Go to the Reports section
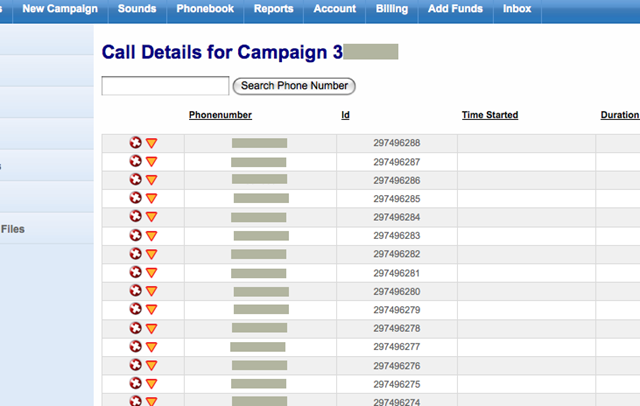This screenshot has height=406, width=640. click(273, 9)
